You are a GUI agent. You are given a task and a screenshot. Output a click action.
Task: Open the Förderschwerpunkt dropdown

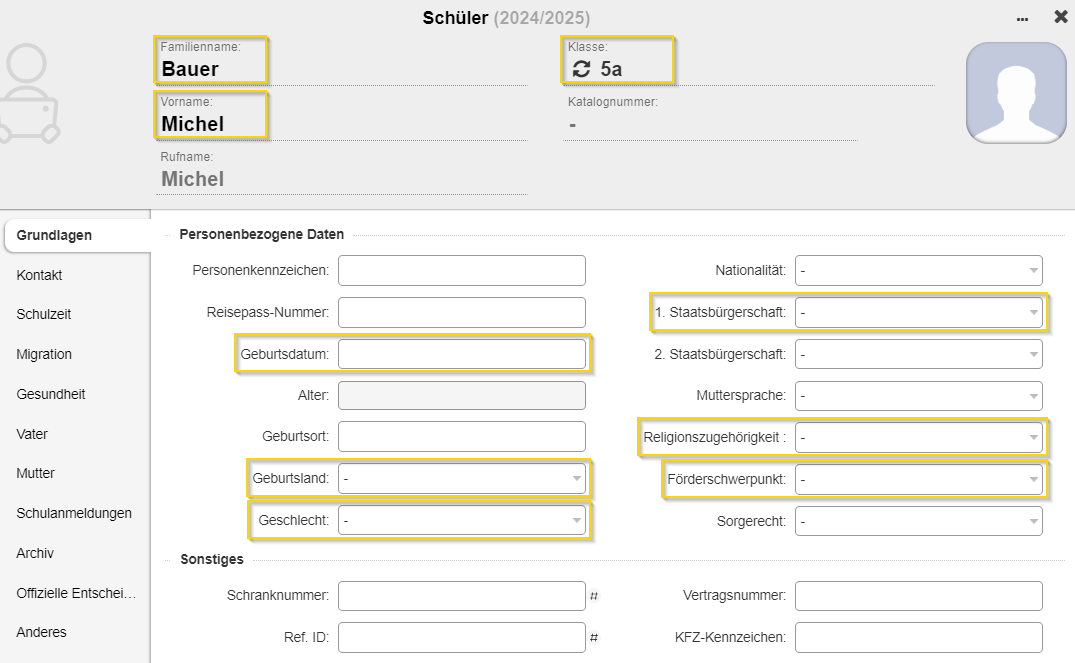point(919,480)
